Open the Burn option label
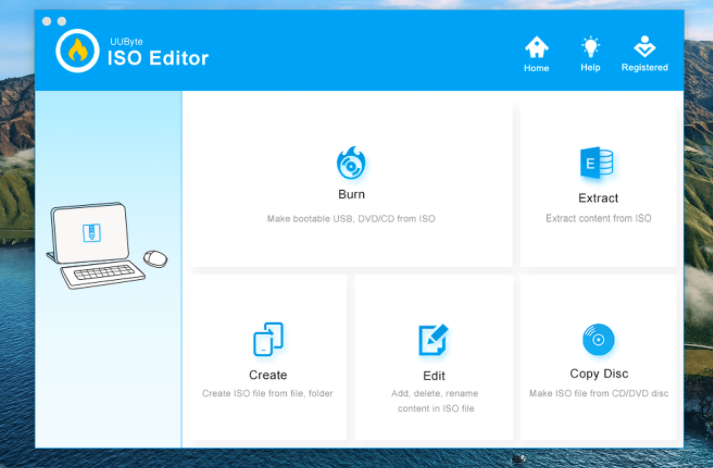Viewport: 713px width, 468px height. (351, 194)
